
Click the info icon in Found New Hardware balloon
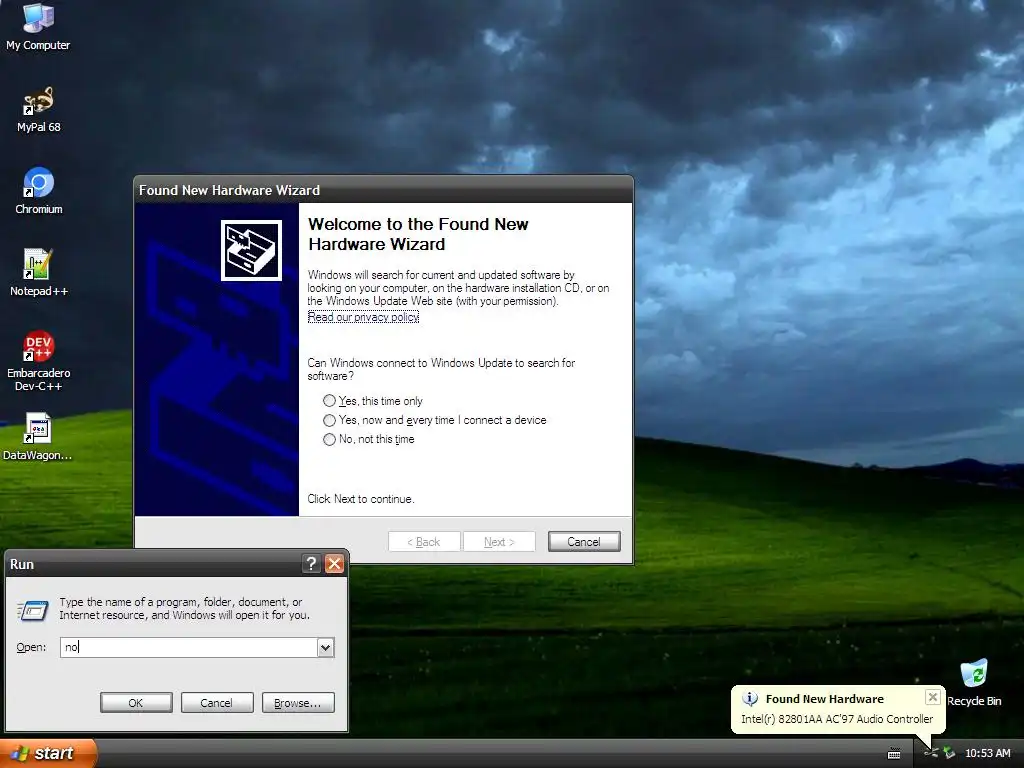pyautogui.click(x=750, y=699)
